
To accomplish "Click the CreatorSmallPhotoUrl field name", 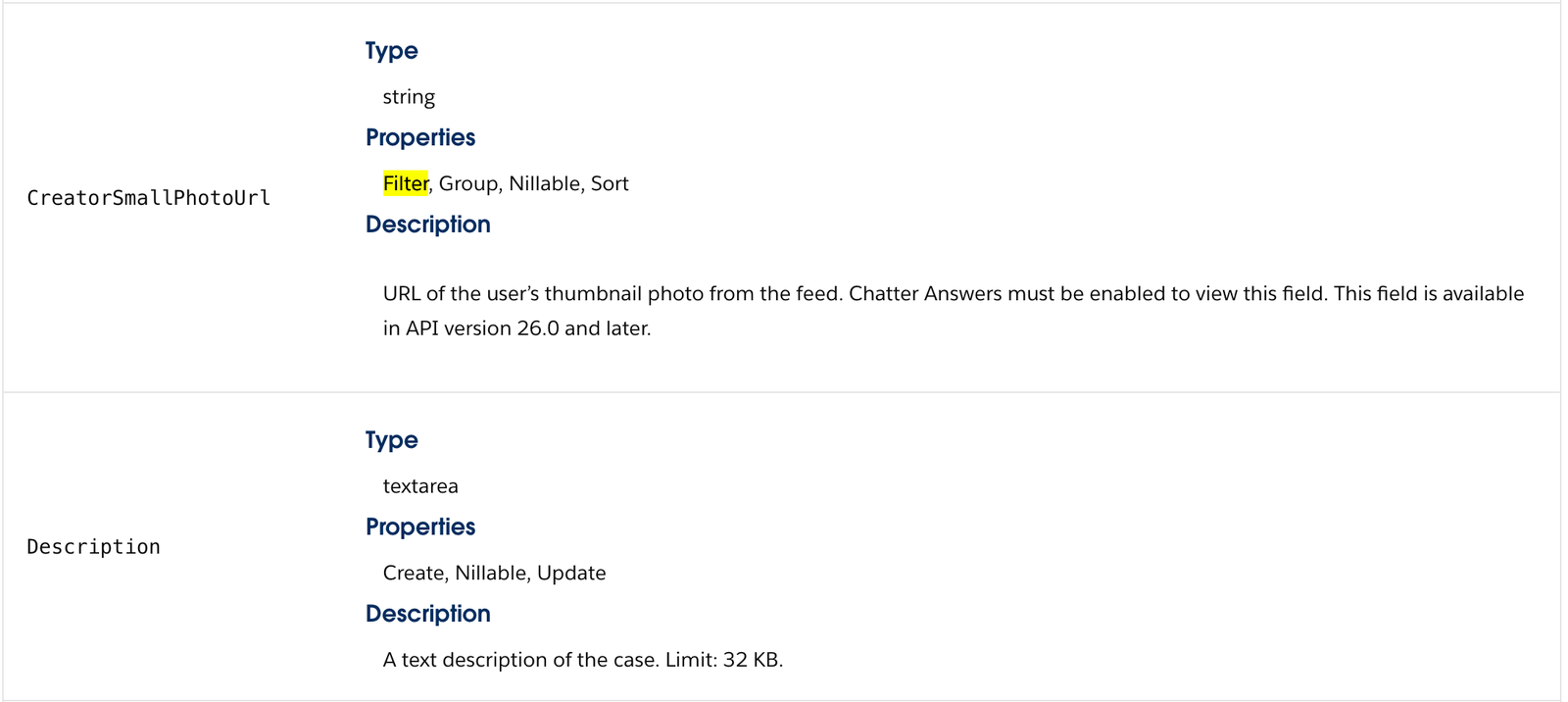I will (x=148, y=198).
